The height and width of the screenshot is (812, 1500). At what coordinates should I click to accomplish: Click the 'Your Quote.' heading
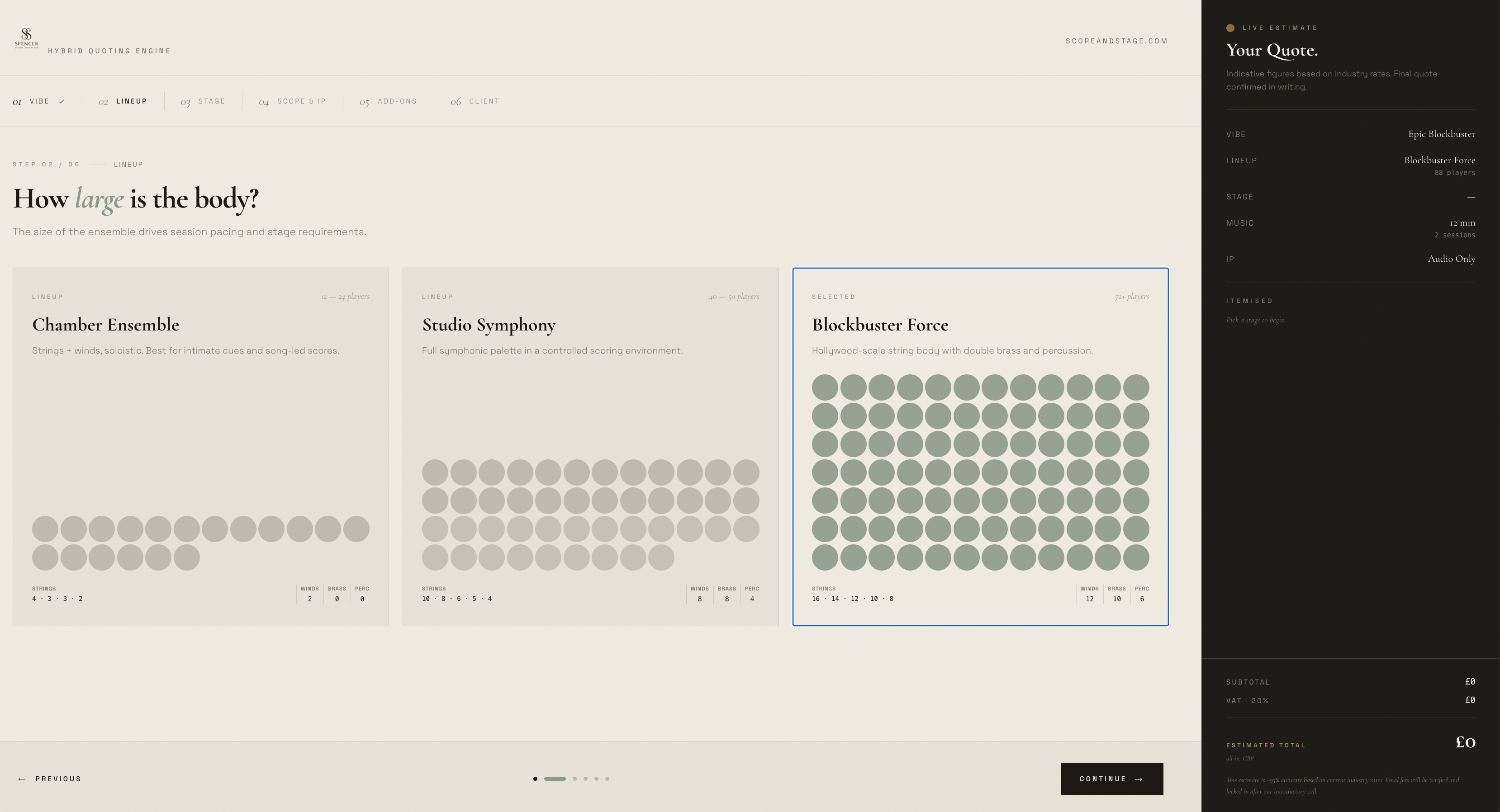pos(1272,51)
